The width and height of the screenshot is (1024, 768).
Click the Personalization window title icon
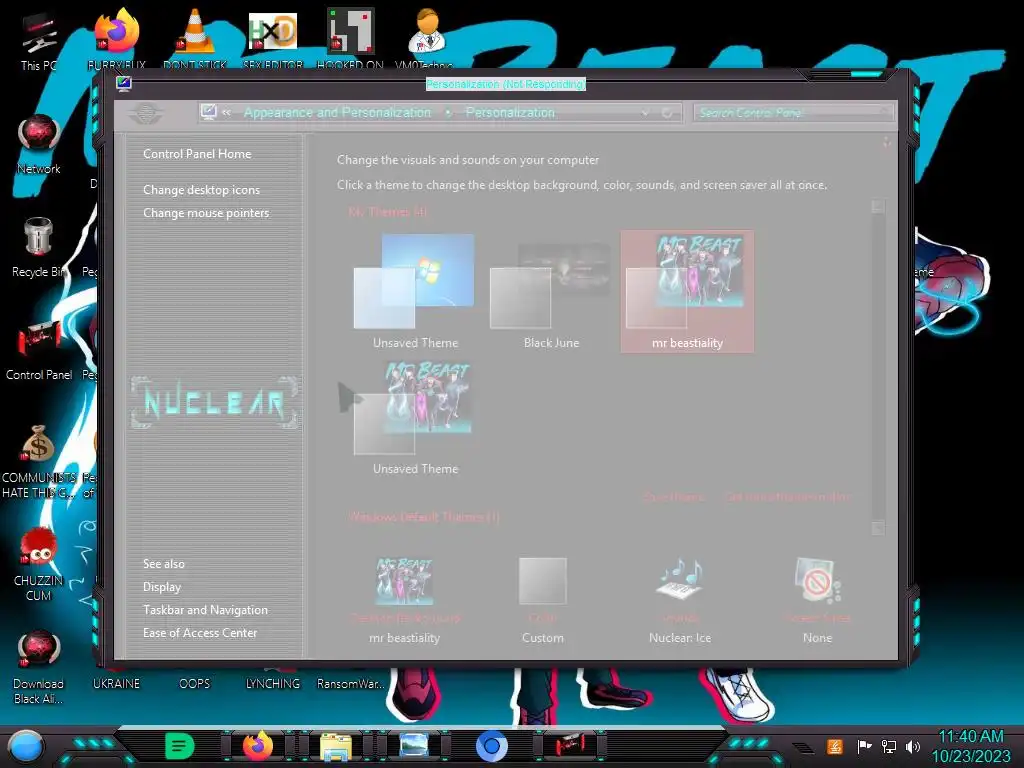[x=123, y=84]
